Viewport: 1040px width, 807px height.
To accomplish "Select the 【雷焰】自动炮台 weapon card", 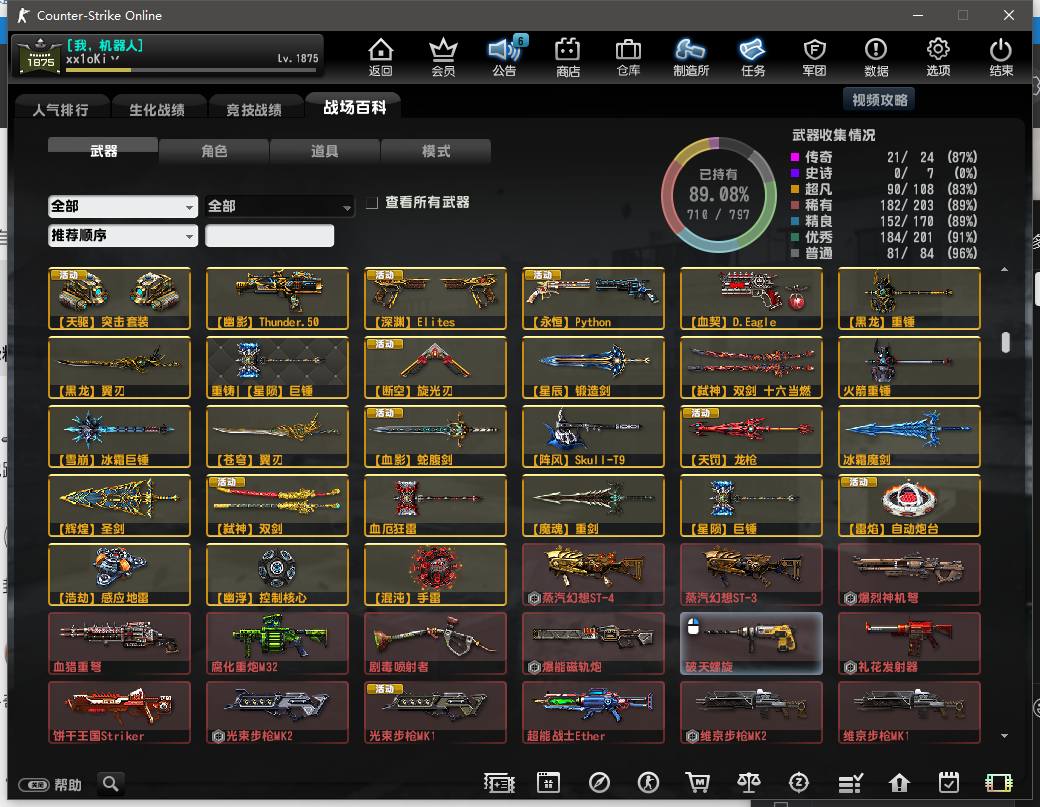I will (x=909, y=505).
